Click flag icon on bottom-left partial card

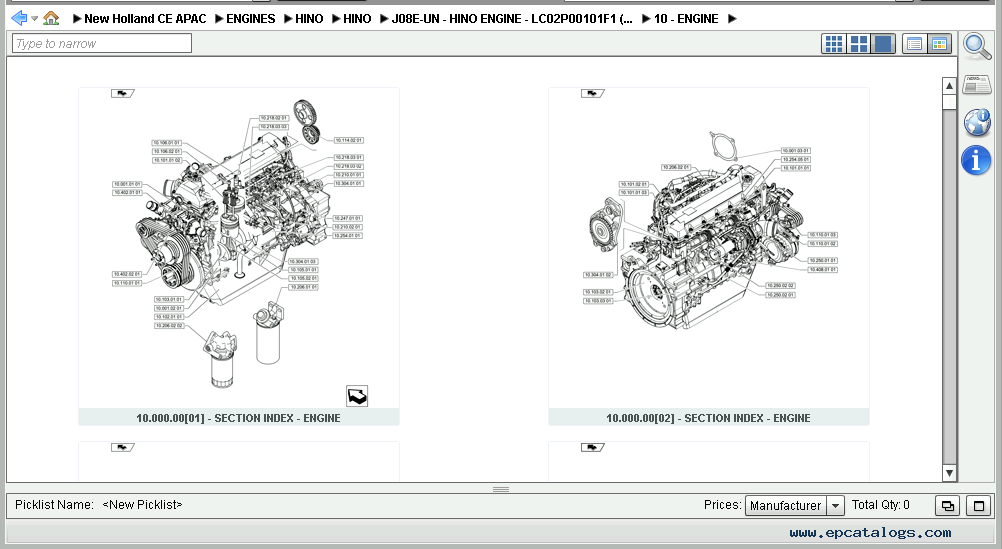pyautogui.click(x=123, y=447)
